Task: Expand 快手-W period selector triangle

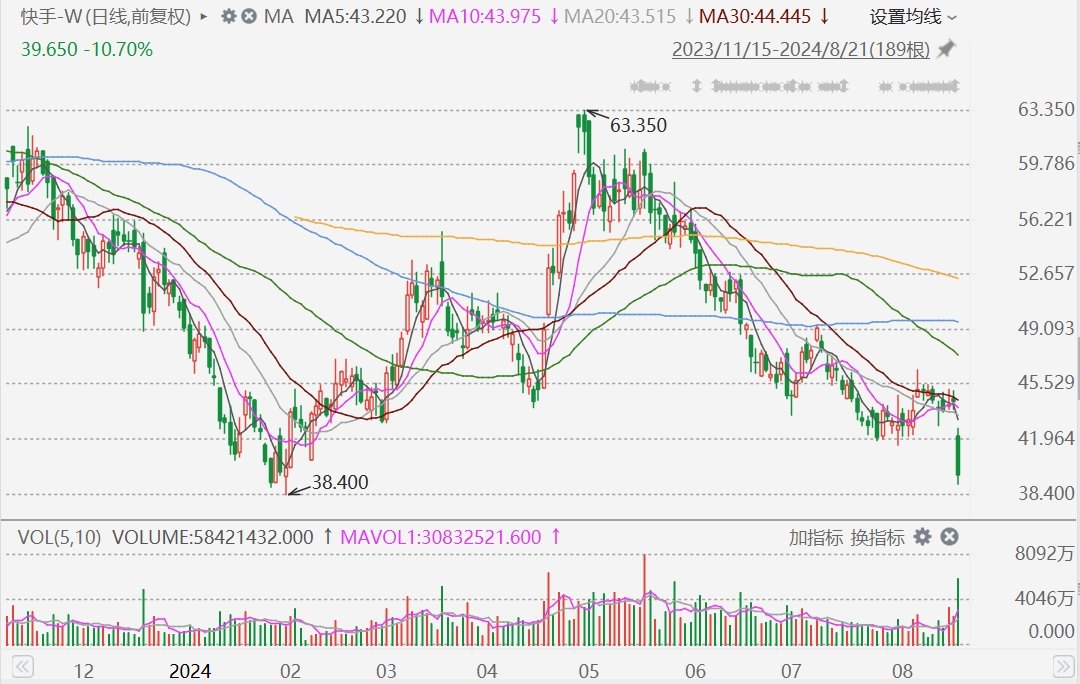Action: pyautogui.click(x=204, y=16)
